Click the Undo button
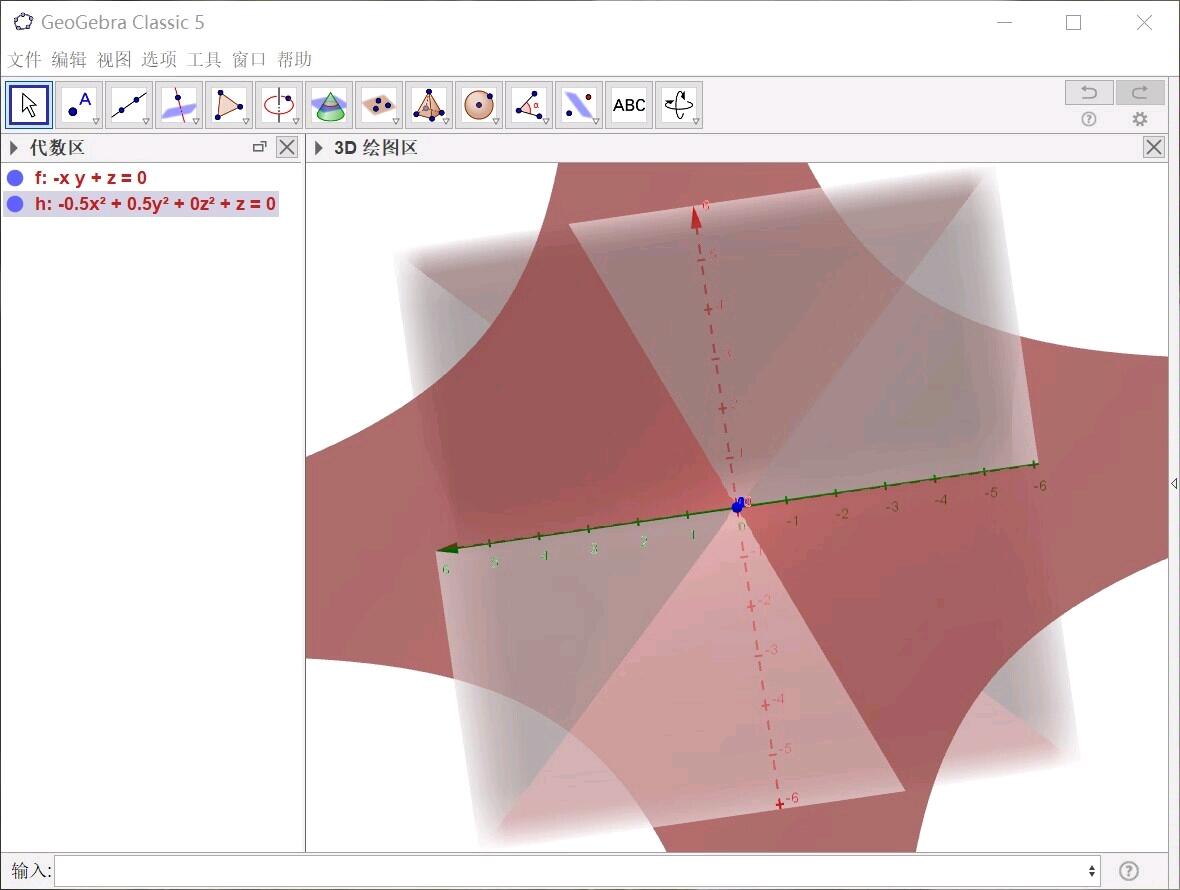 [x=1089, y=93]
